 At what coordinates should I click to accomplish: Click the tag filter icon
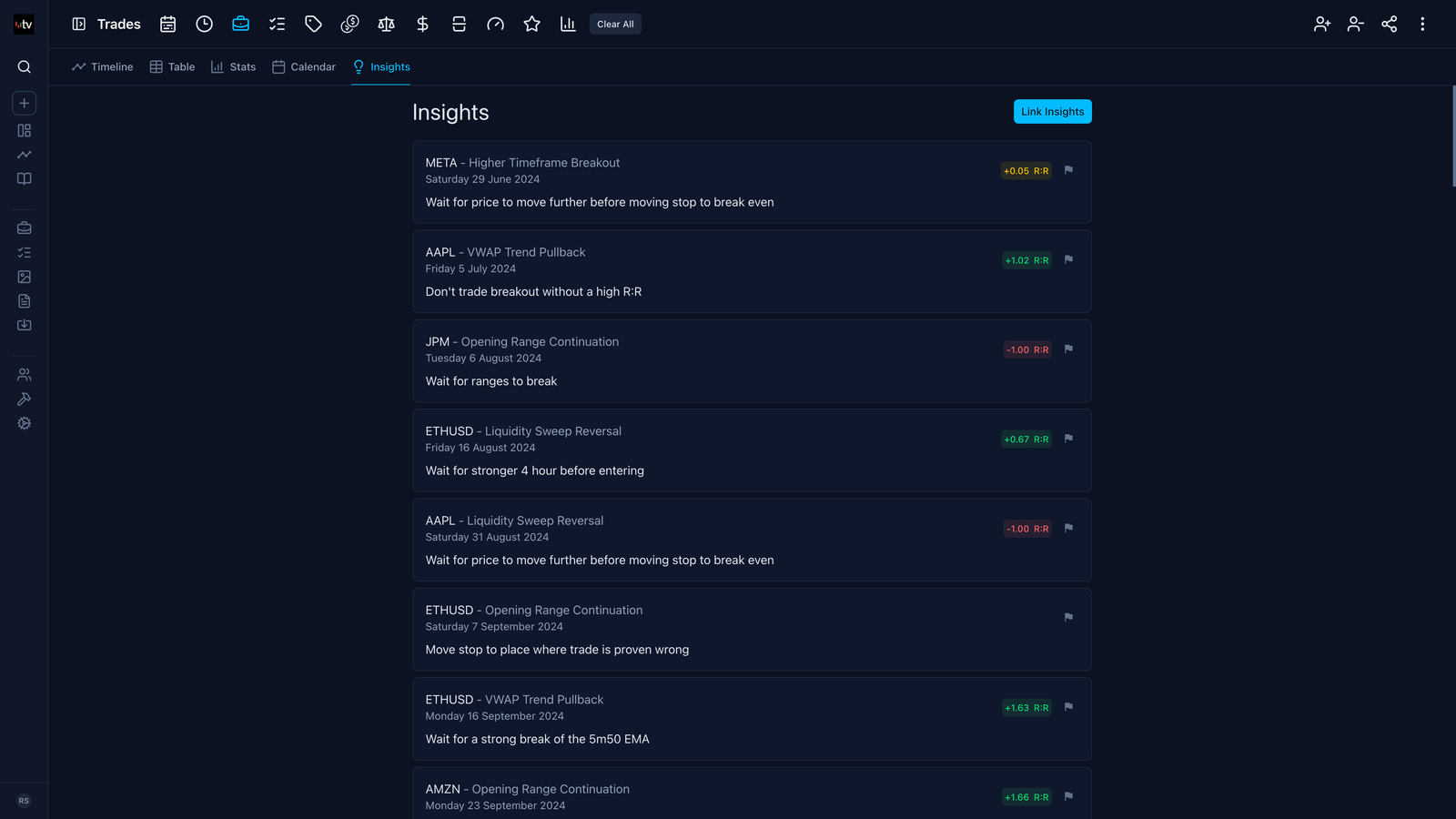(313, 25)
